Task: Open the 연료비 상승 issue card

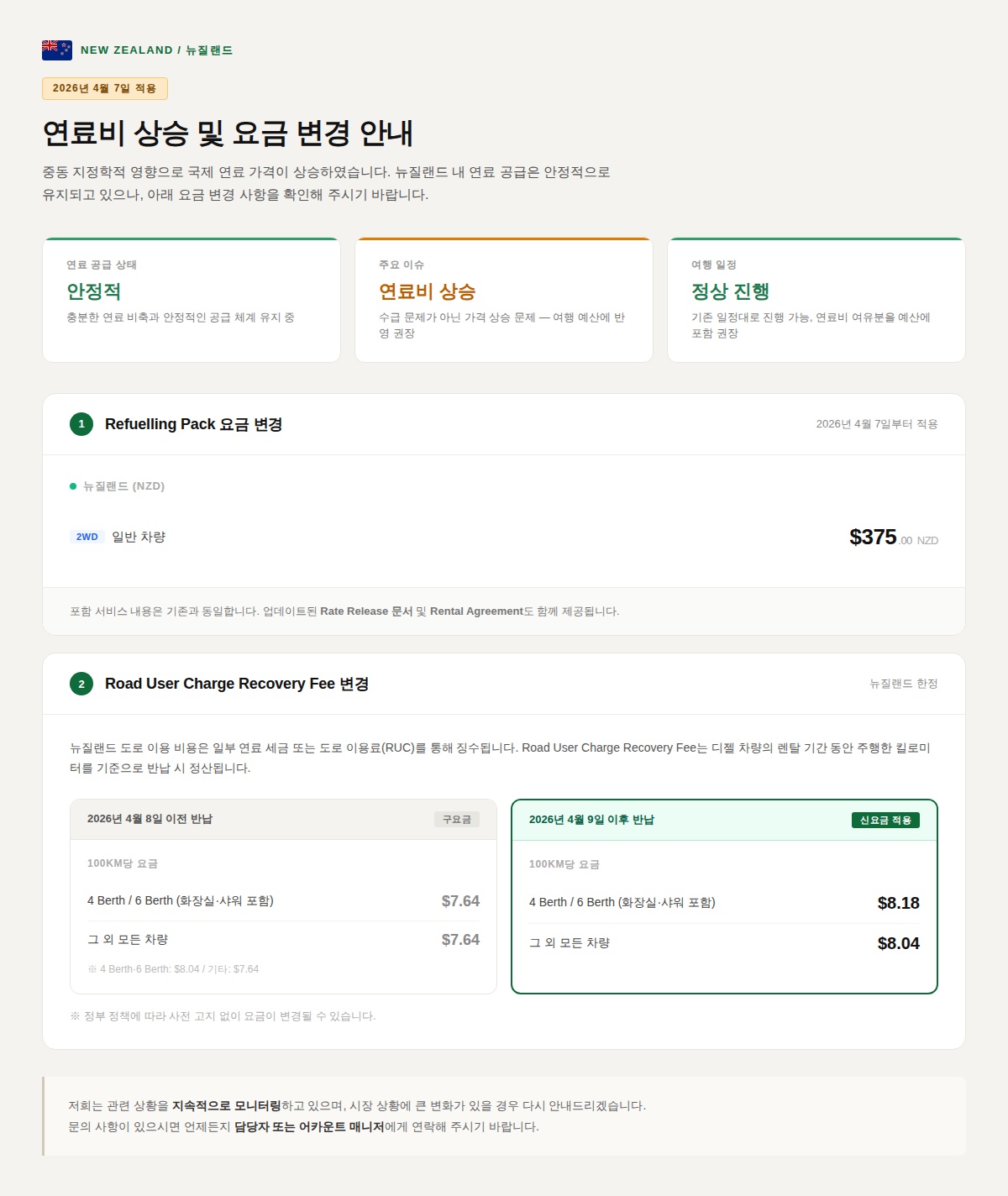Action: pos(504,300)
